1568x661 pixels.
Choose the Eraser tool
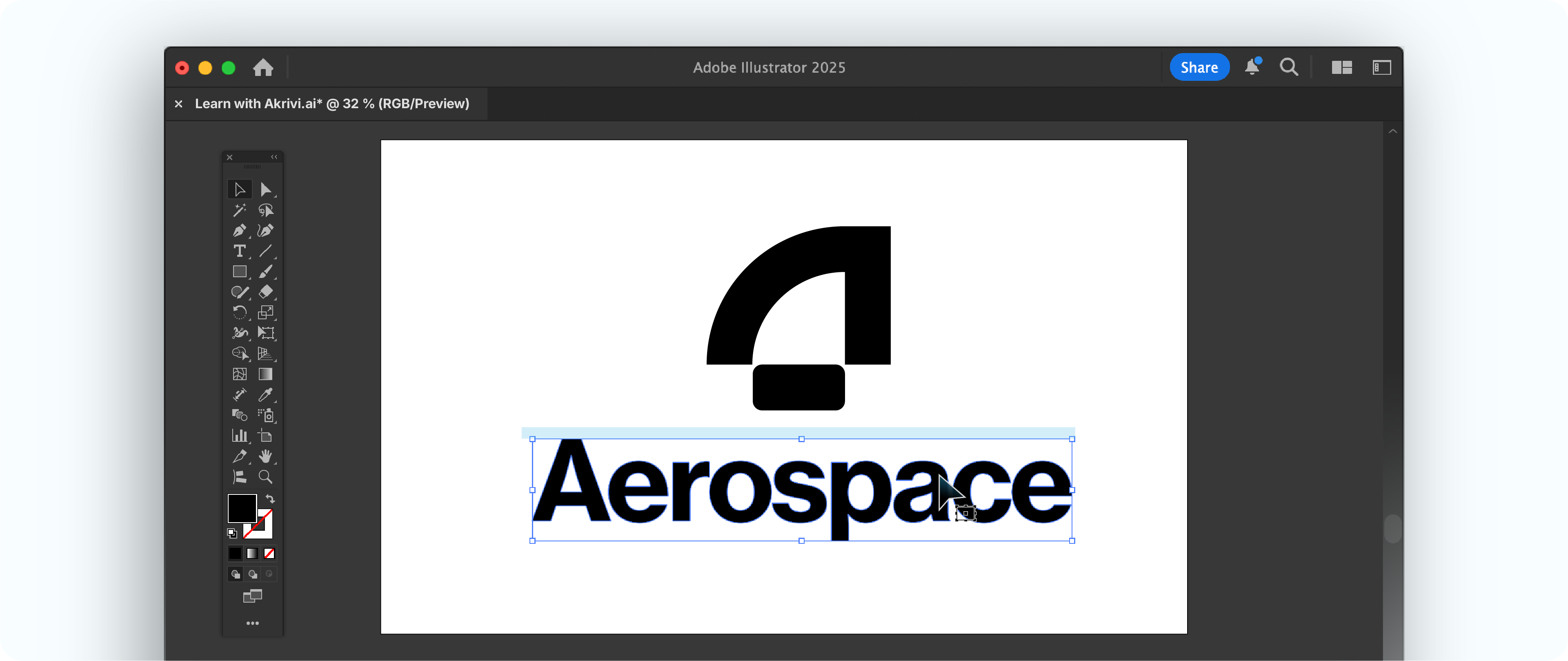[265, 292]
